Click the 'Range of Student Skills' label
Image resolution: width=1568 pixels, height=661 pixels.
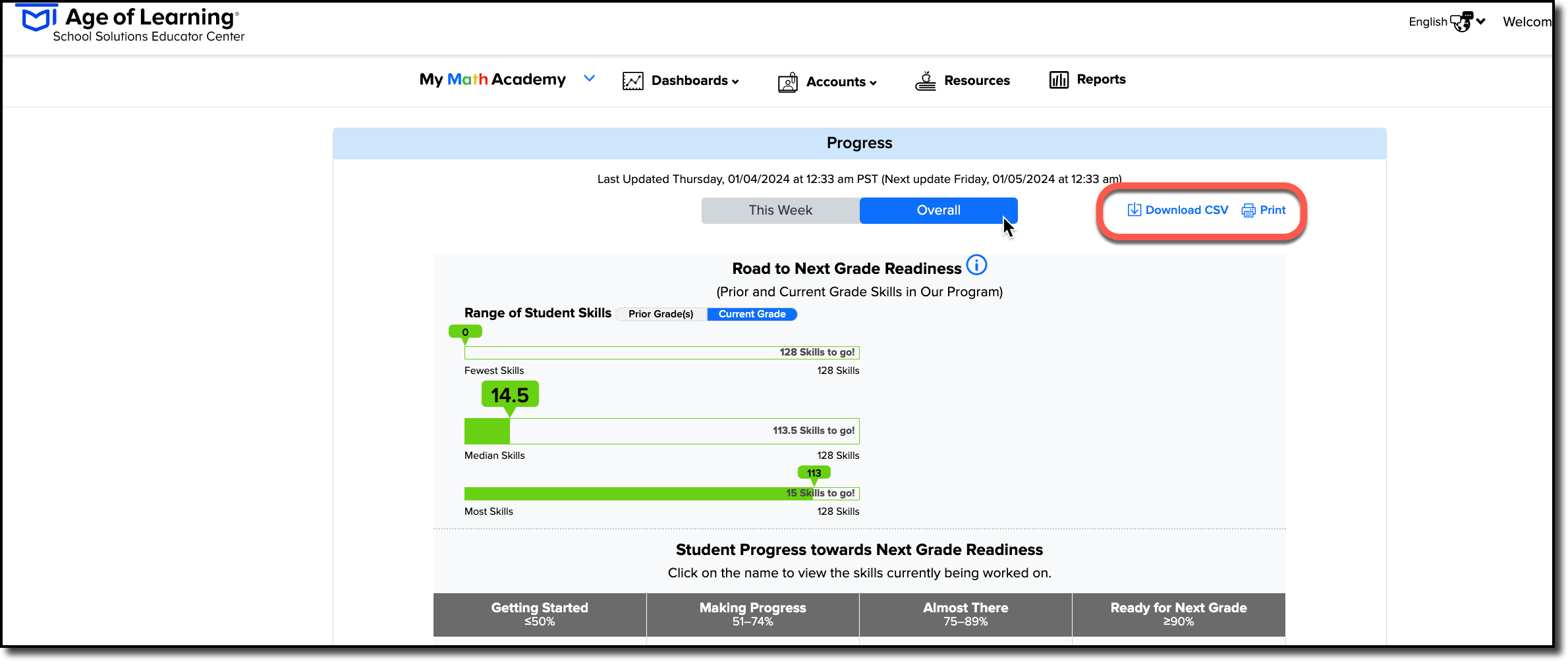point(538,313)
